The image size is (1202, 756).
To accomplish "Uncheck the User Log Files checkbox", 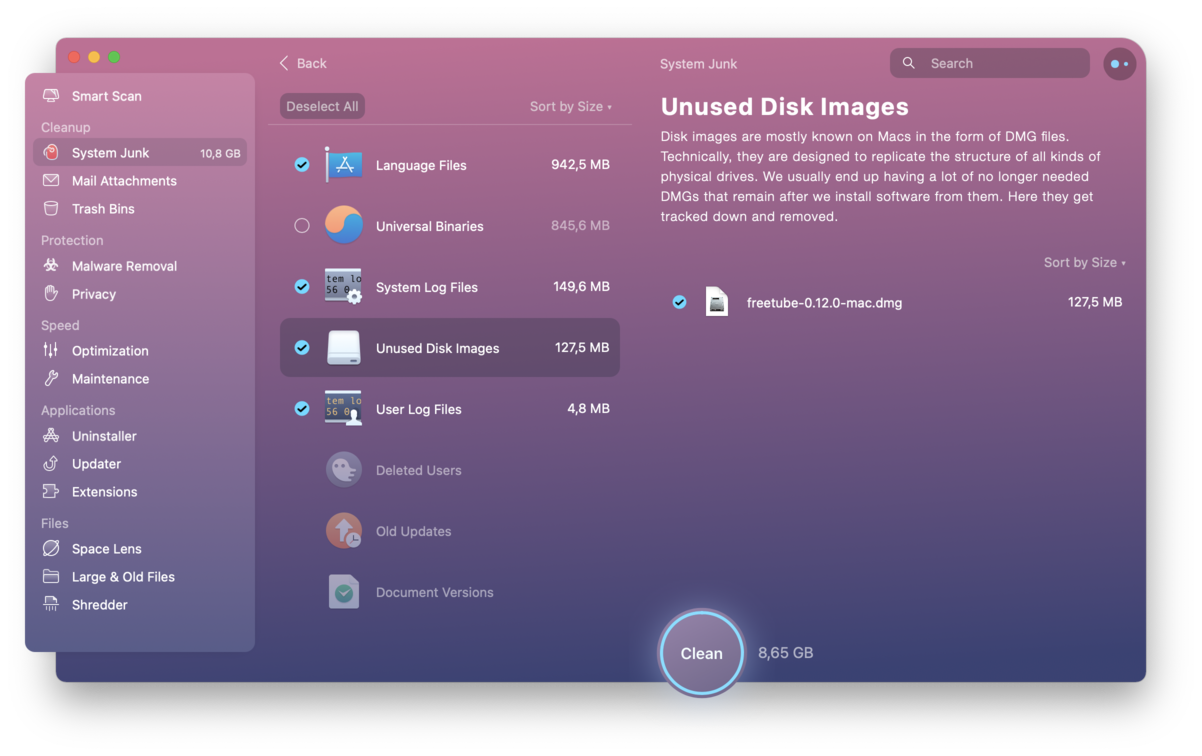I will click(302, 409).
